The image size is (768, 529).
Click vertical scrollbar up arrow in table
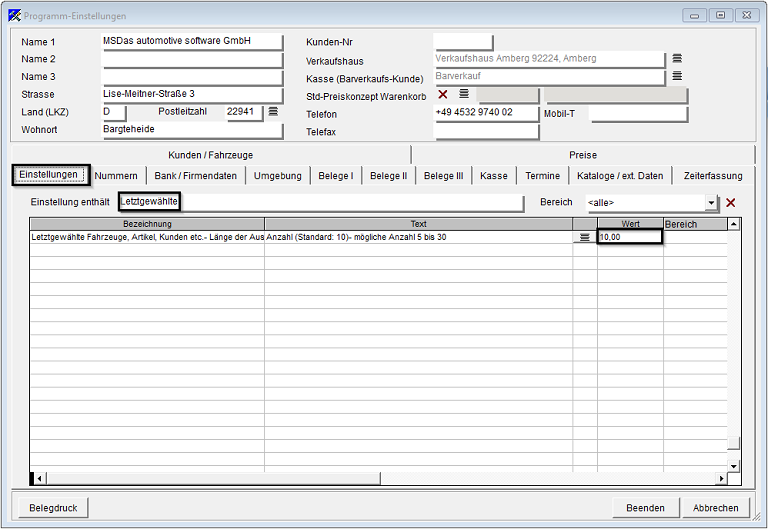coord(733,224)
